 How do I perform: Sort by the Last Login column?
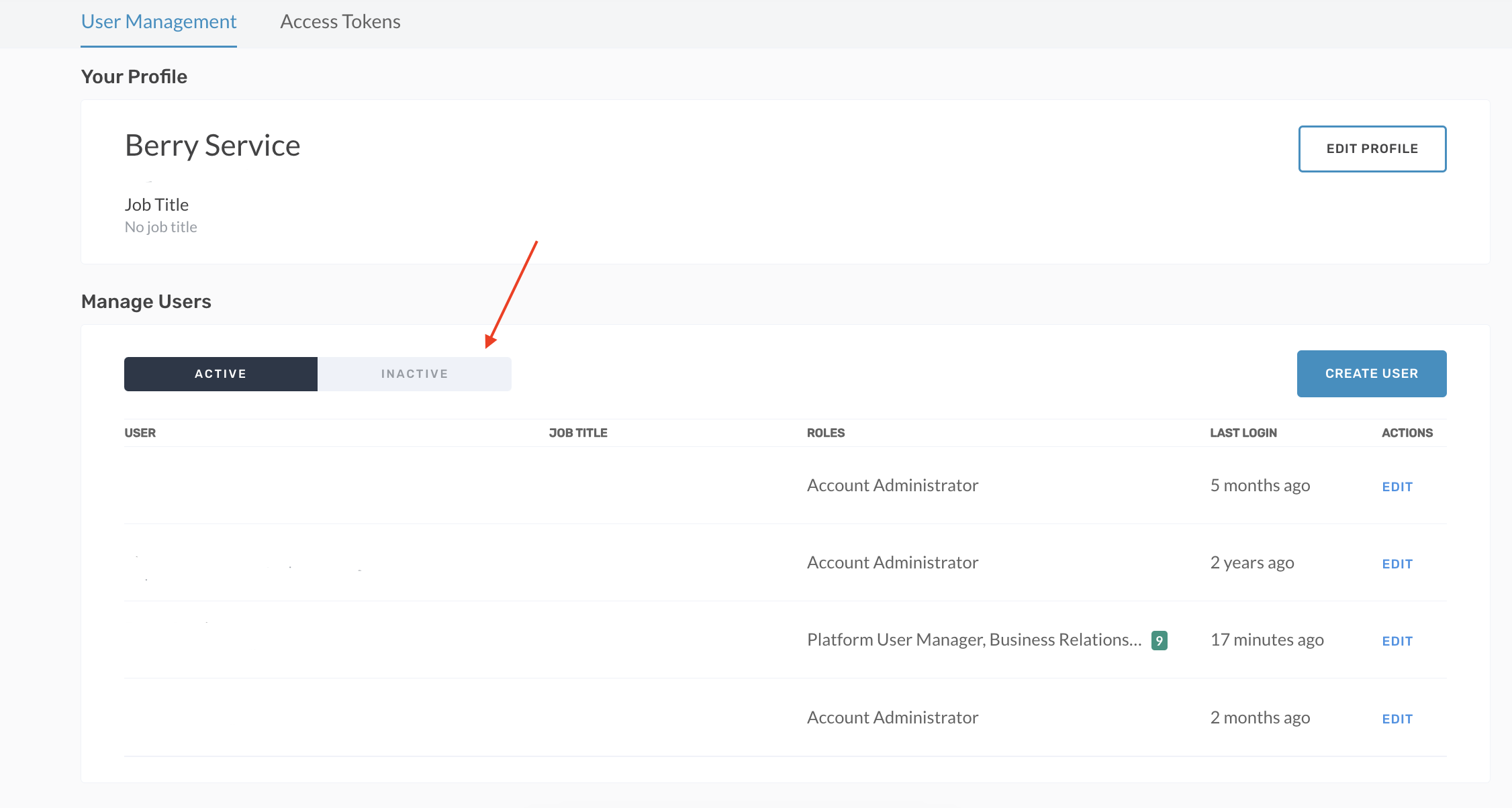[1243, 432]
